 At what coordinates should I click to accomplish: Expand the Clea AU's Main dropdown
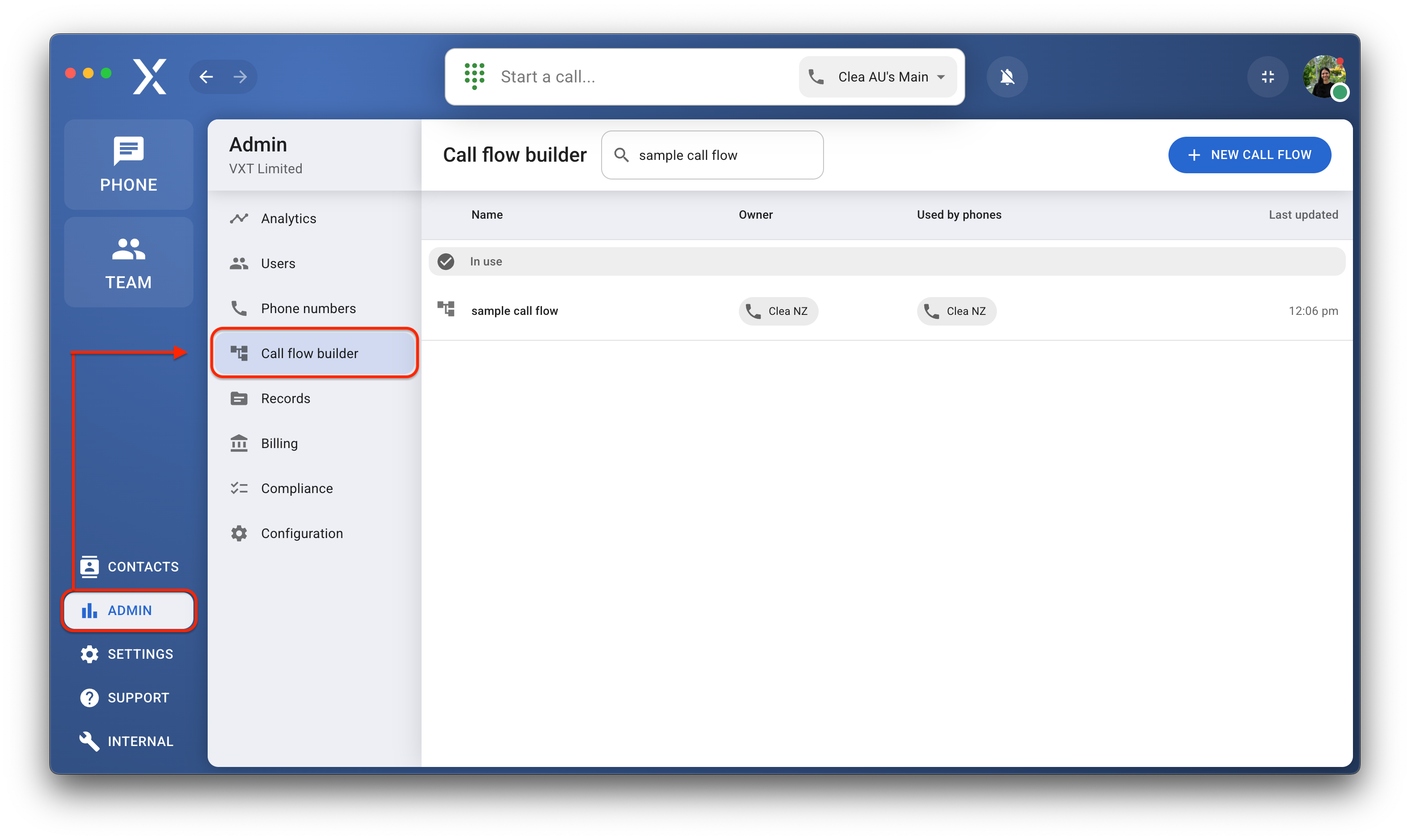(x=878, y=77)
